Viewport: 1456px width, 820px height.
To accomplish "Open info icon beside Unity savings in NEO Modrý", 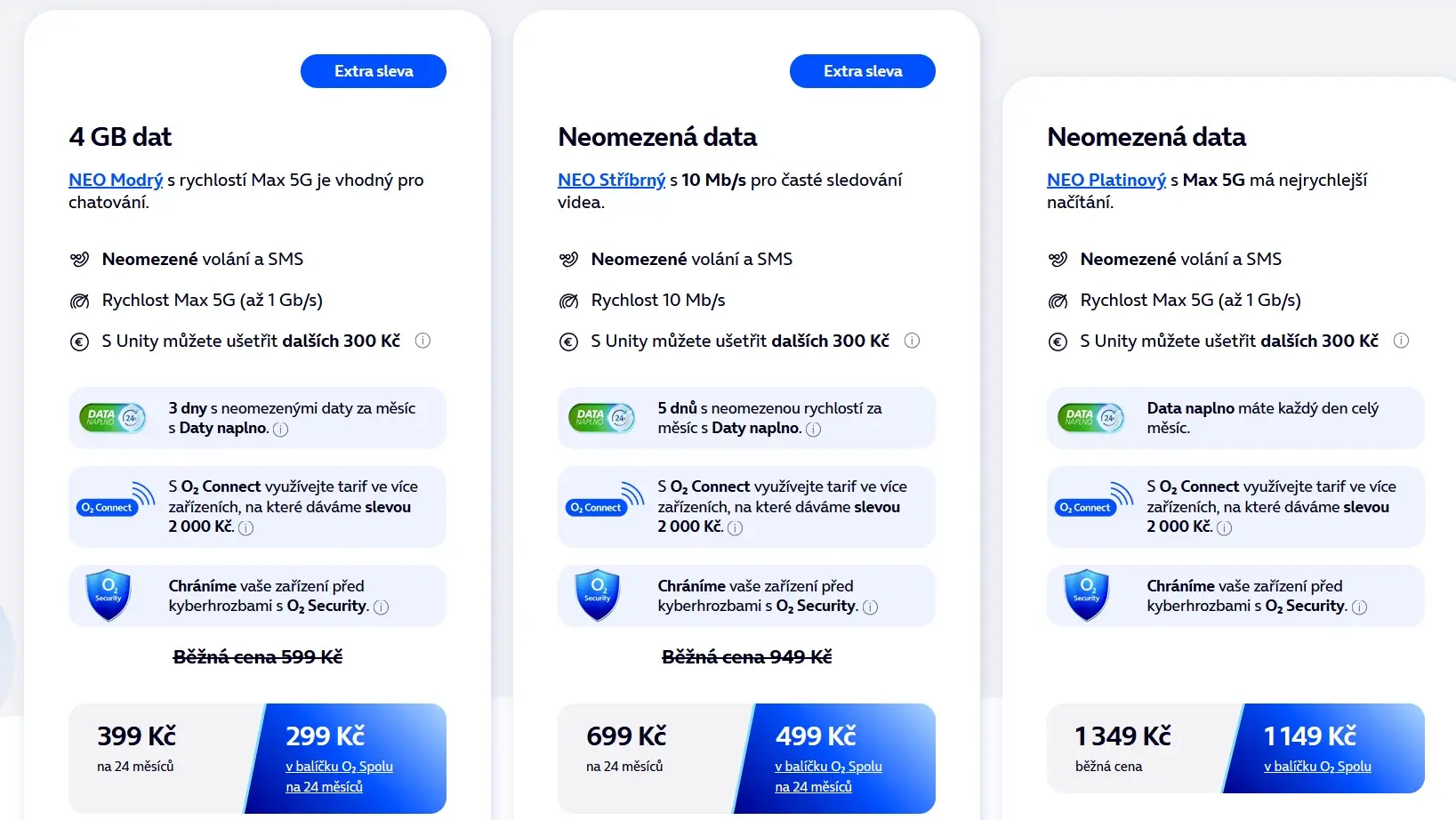I will [x=423, y=341].
